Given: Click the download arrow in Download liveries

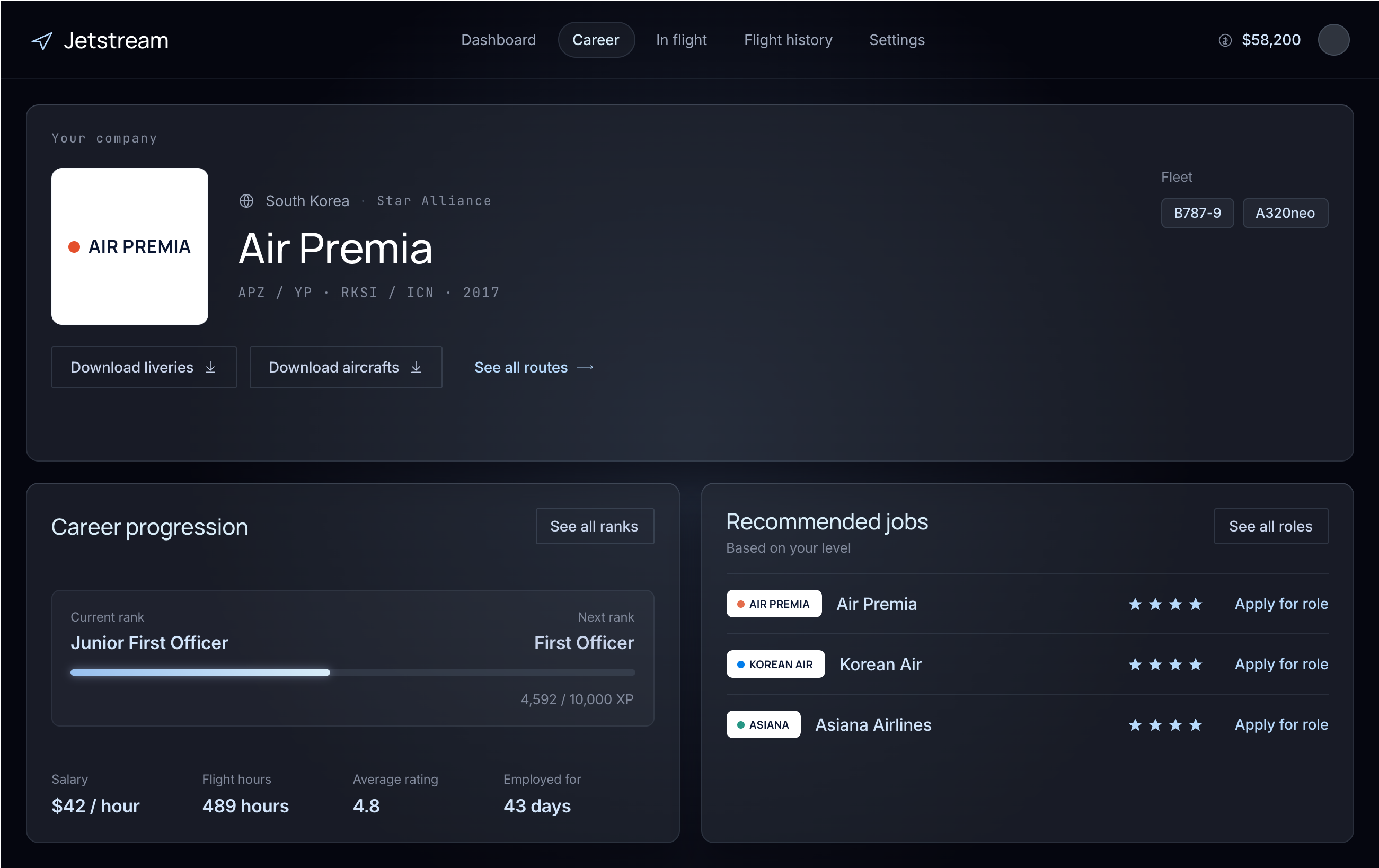Looking at the screenshot, I should pyautogui.click(x=211, y=368).
